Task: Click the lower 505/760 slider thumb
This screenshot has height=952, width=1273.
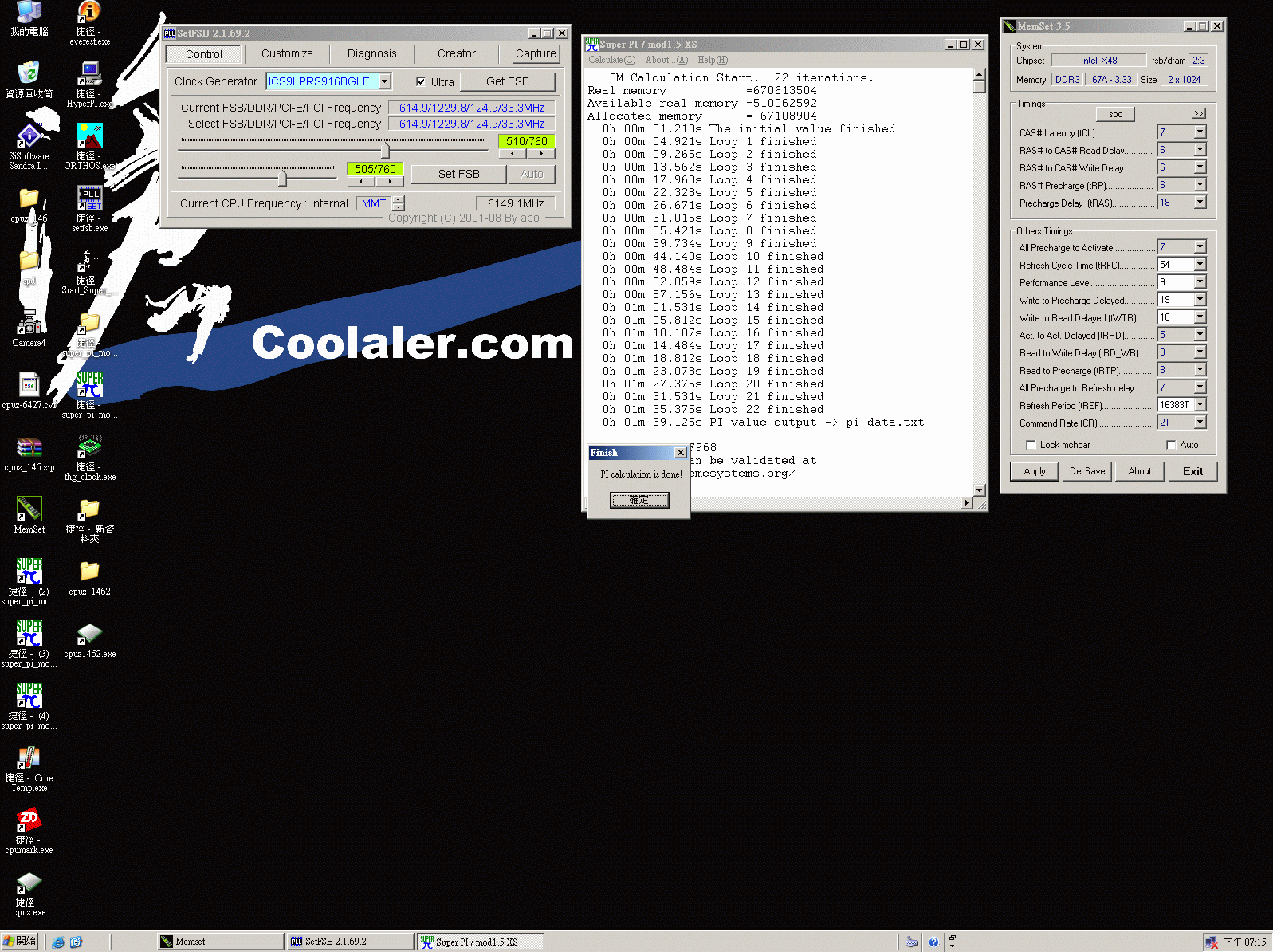Action: [x=282, y=178]
